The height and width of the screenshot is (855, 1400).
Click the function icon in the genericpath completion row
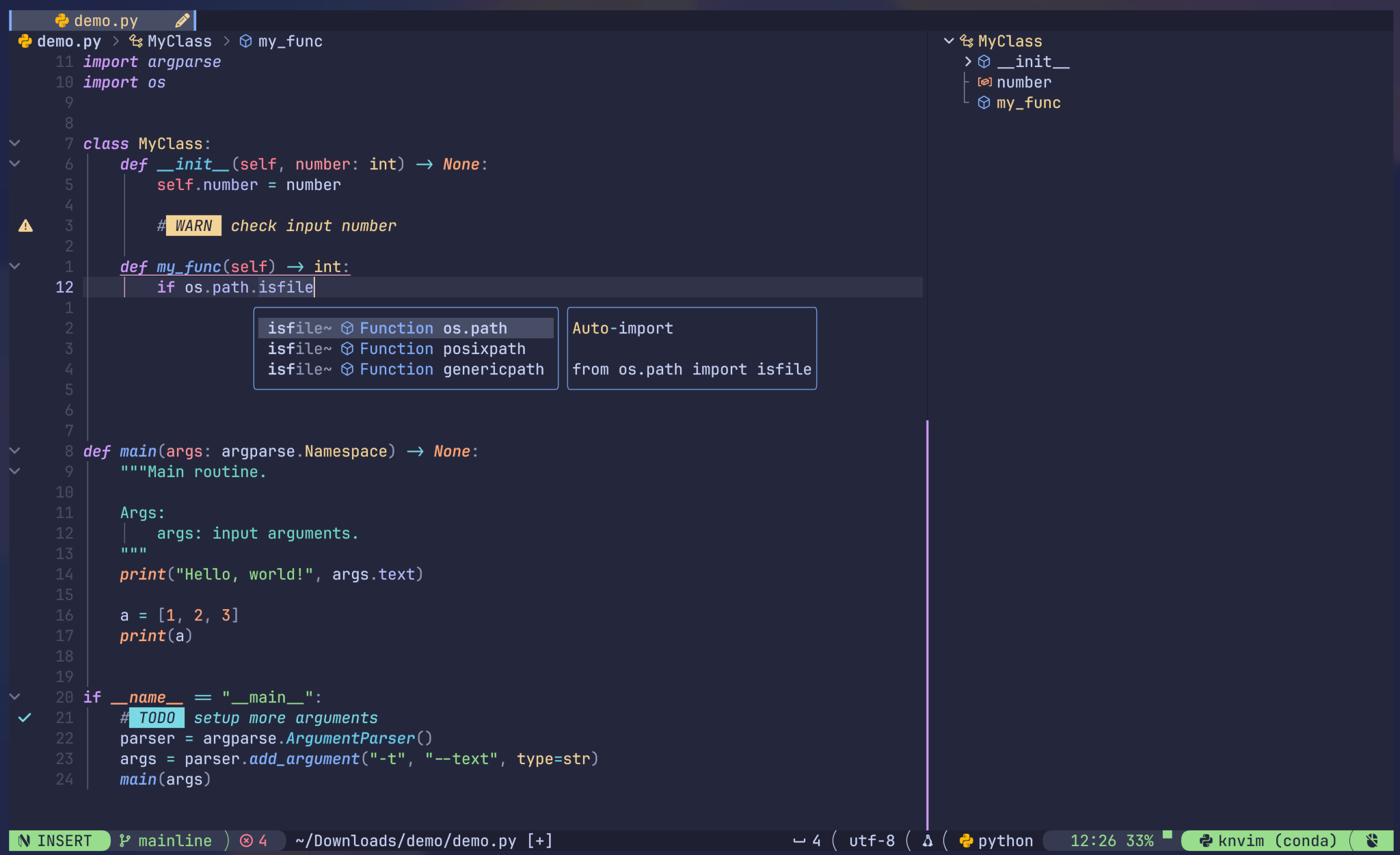[x=347, y=369]
